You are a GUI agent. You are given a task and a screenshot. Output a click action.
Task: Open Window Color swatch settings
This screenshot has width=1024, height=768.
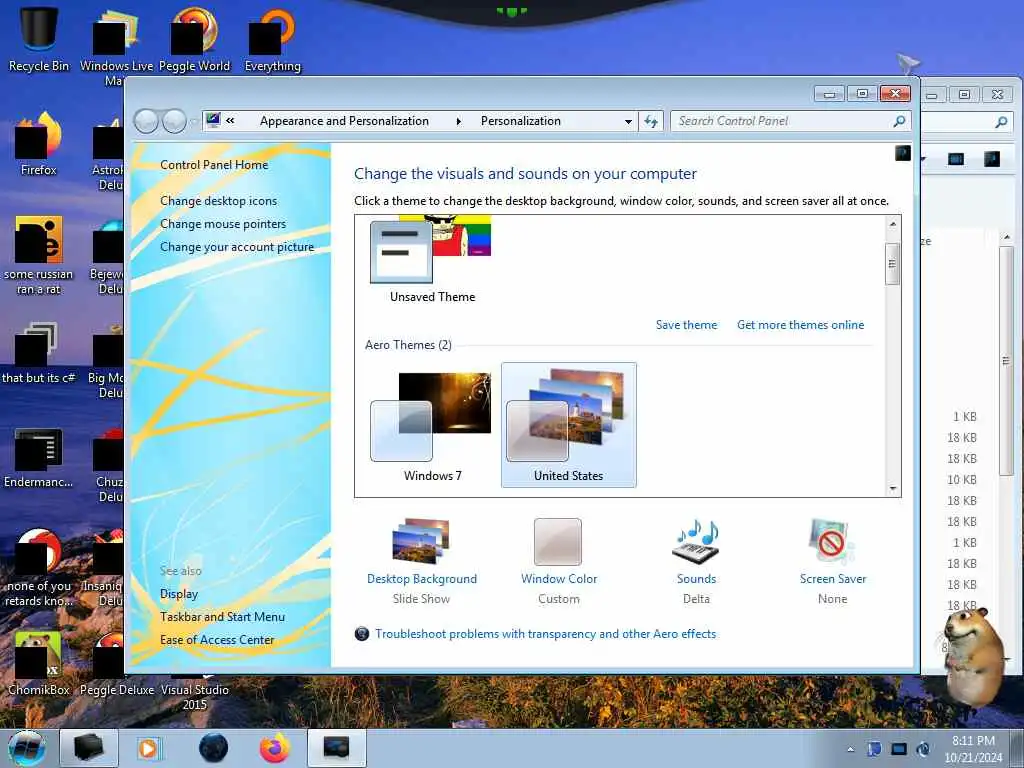pos(558,541)
